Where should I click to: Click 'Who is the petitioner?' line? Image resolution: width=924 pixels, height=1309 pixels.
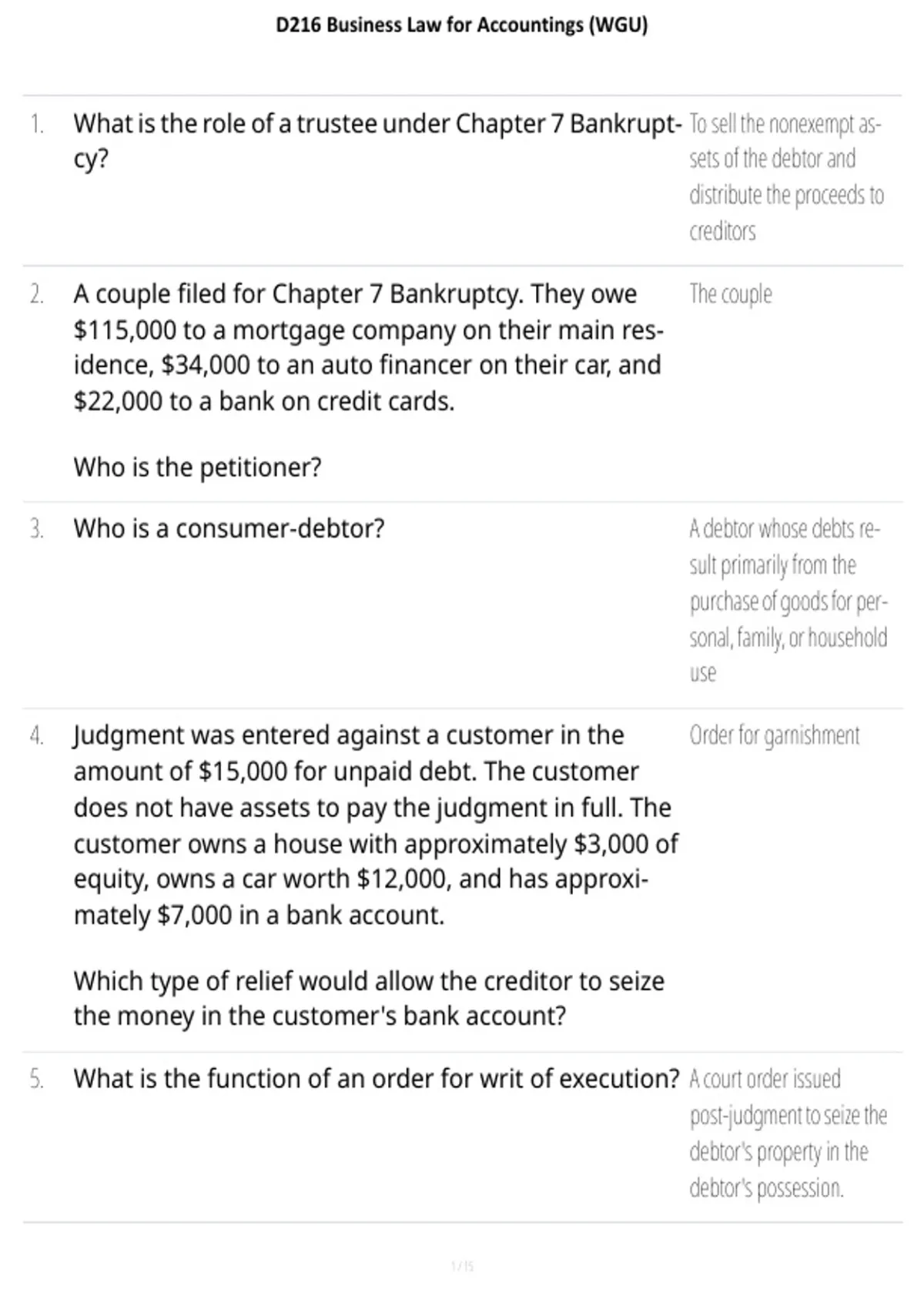coord(197,467)
